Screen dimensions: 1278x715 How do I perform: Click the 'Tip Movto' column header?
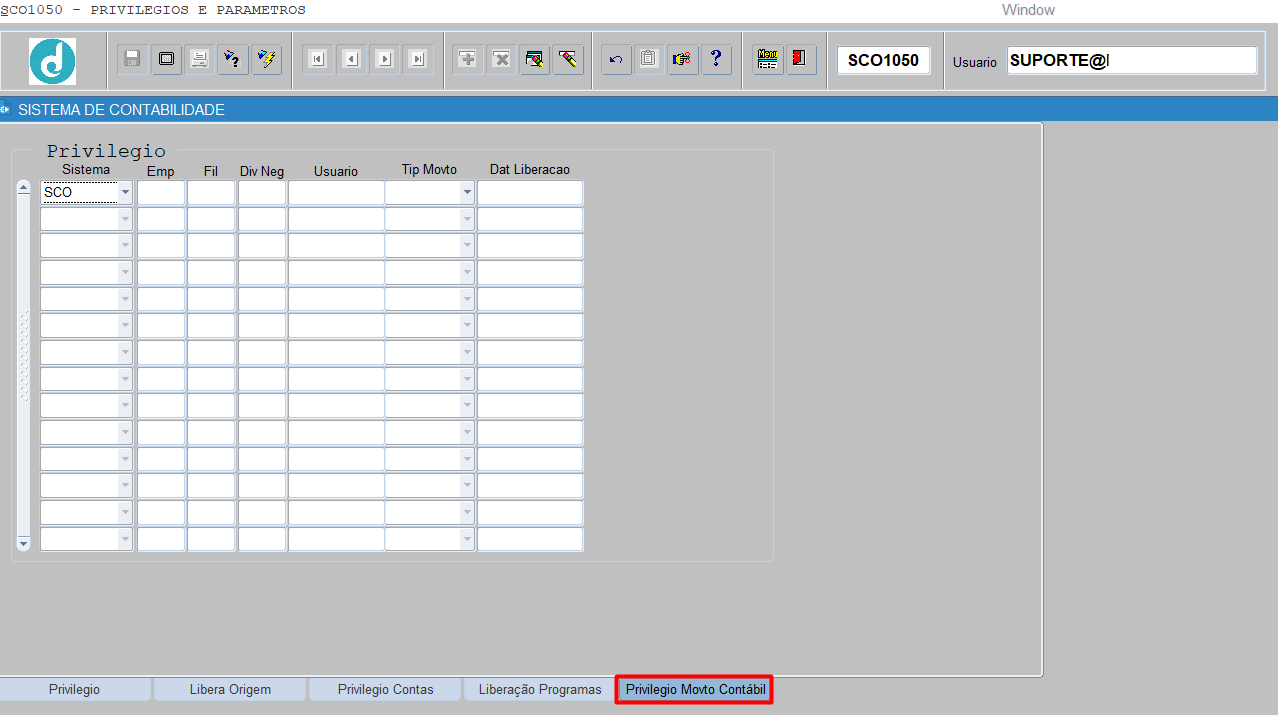[429, 170]
